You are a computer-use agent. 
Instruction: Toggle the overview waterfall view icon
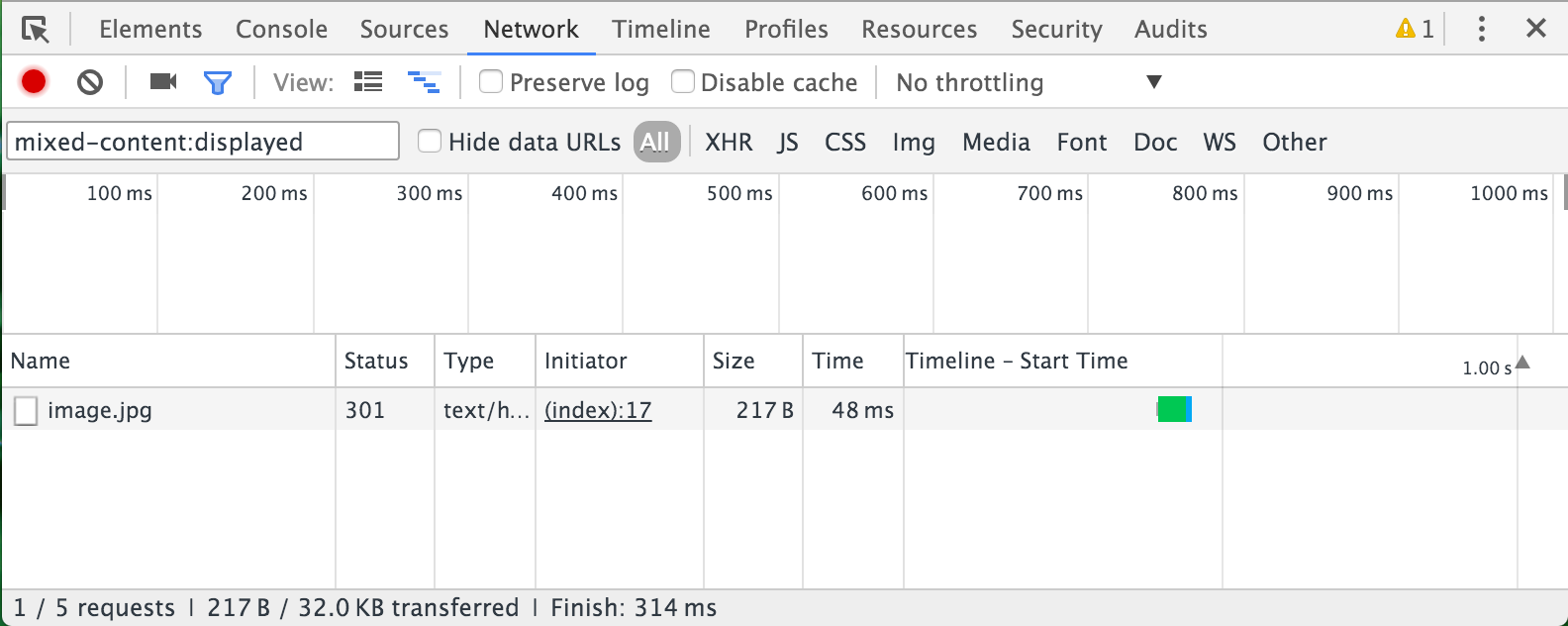coord(425,82)
